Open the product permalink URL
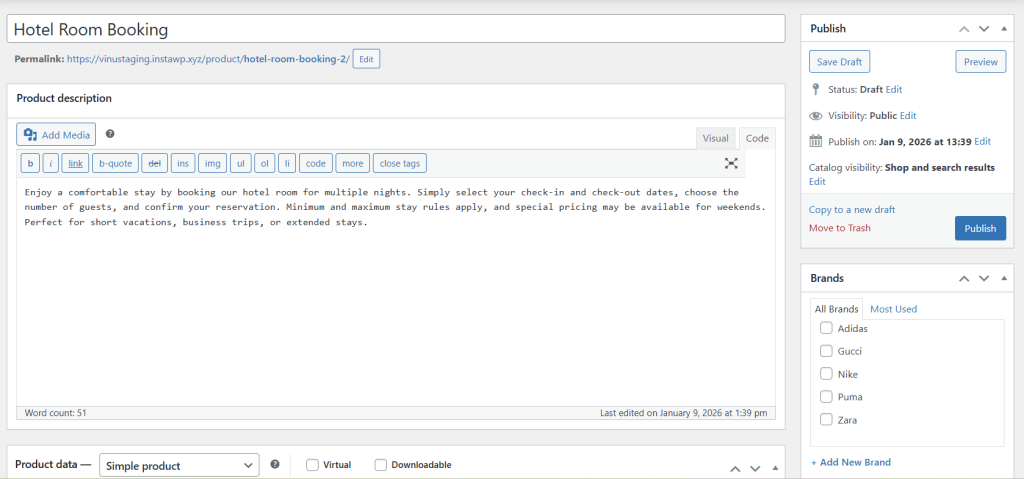 click(208, 59)
